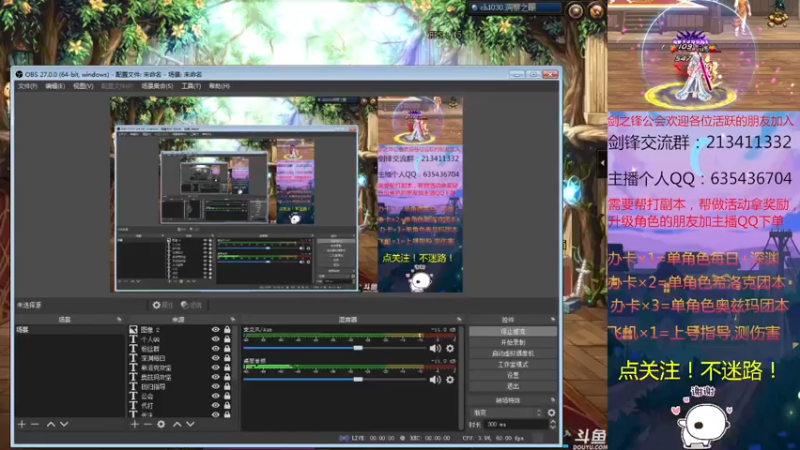Toggle visibility of the 公会 source

click(x=216, y=396)
